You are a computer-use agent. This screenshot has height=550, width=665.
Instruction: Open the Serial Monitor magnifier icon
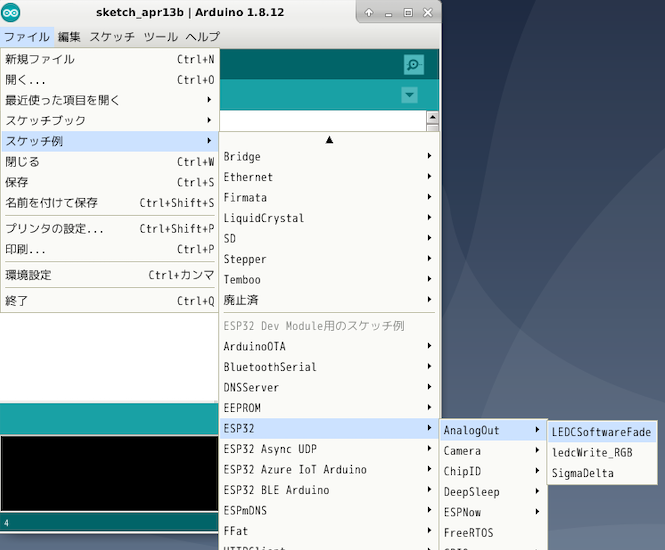pos(413,65)
